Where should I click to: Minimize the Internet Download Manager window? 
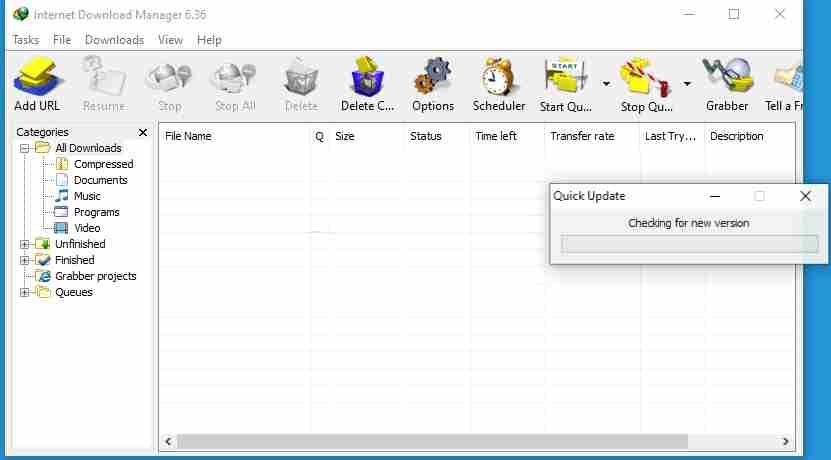[x=689, y=14]
